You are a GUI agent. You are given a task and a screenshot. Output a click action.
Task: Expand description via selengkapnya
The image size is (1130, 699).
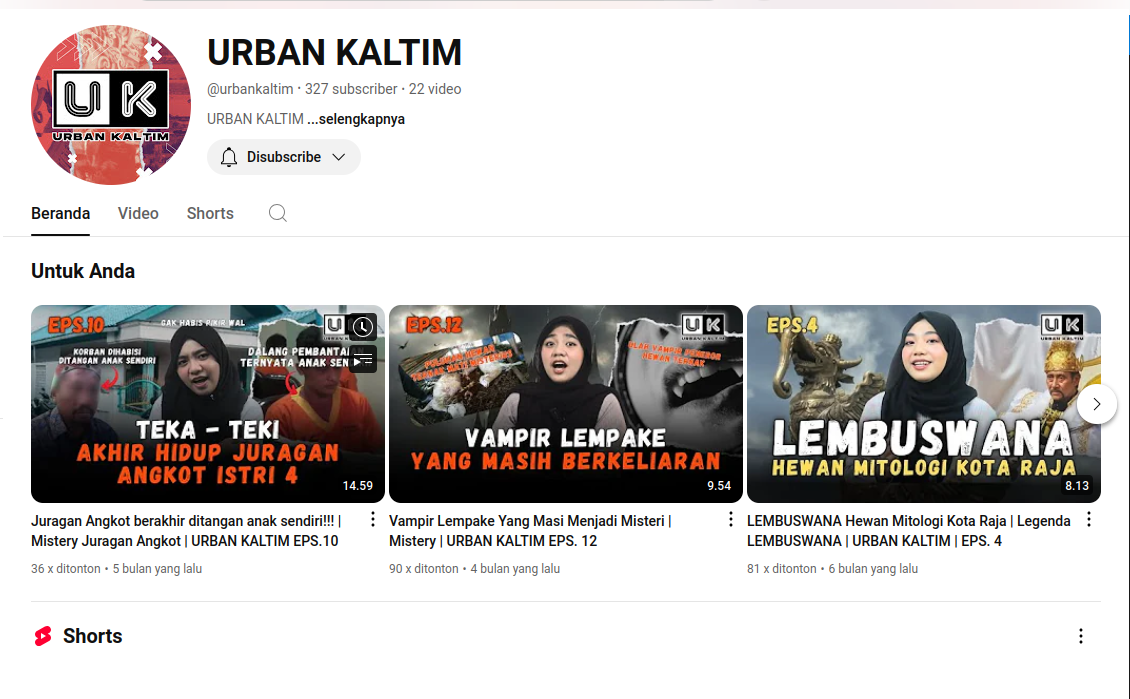(357, 118)
